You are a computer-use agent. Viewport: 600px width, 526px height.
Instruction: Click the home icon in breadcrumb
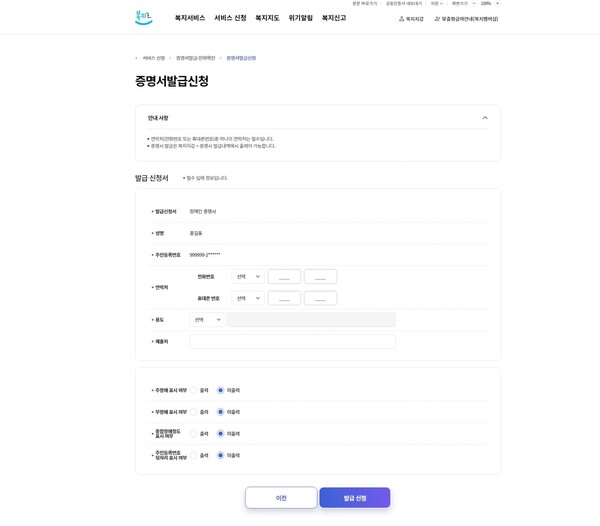pos(137,58)
